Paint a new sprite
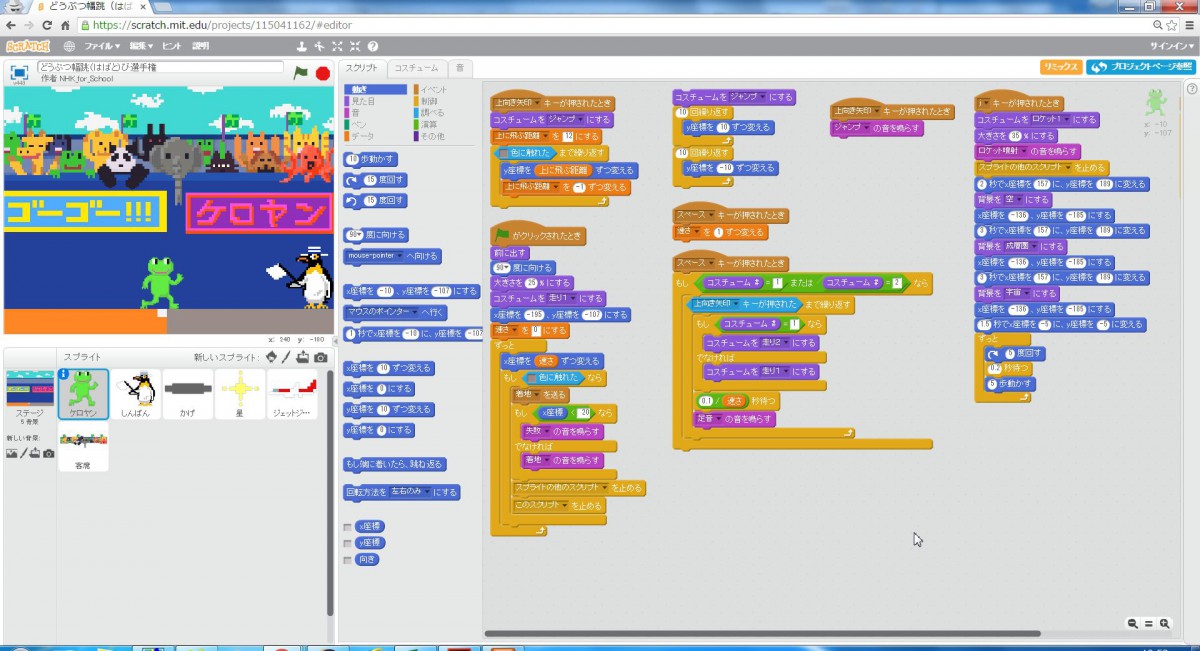The width and height of the screenshot is (1200, 651). [x=286, y=357]
